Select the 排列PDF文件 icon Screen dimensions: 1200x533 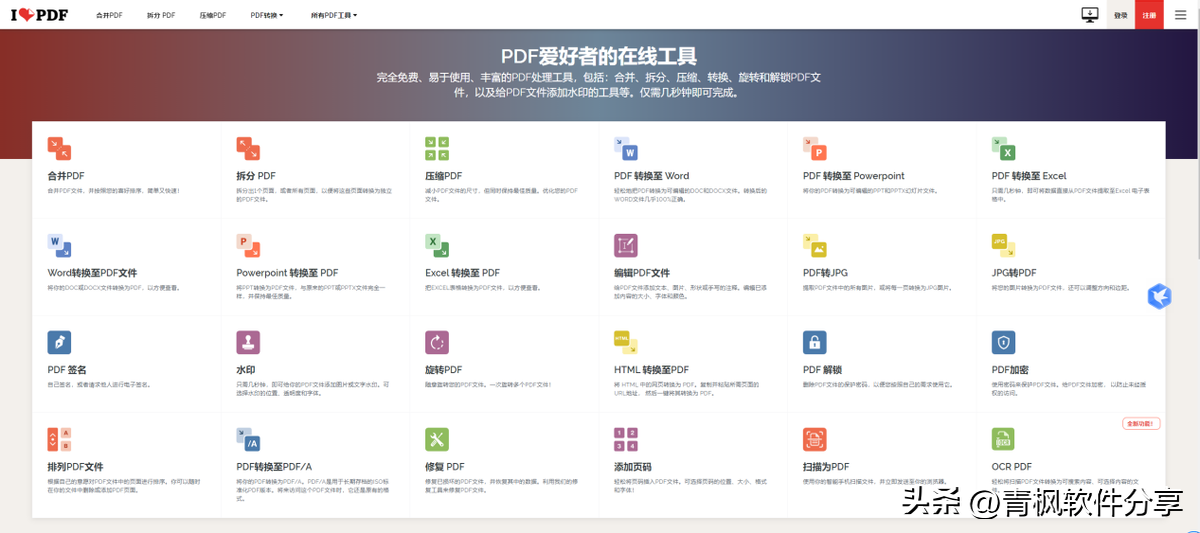pos(59,439)
